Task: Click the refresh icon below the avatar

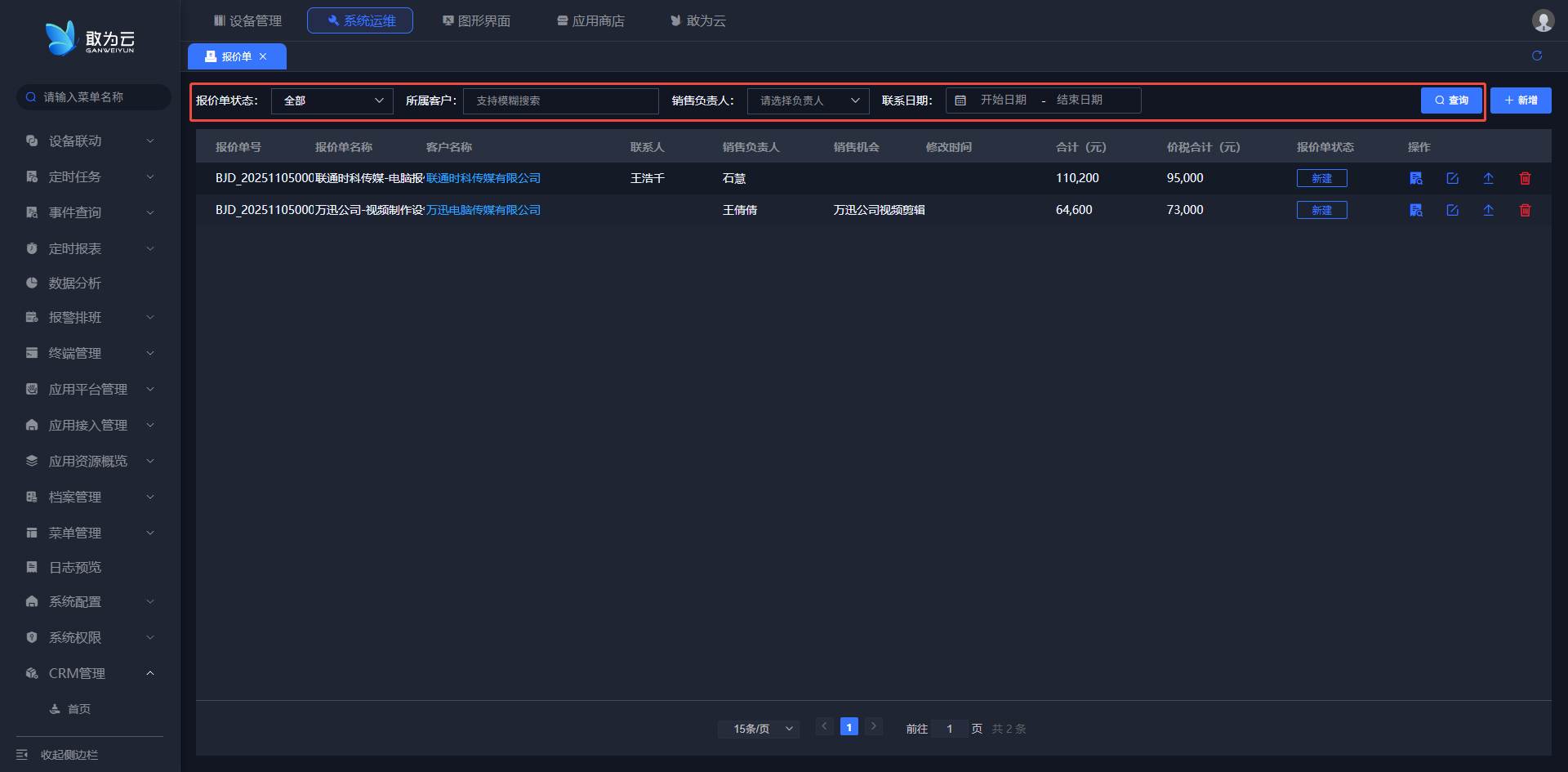Action: (1537, 56)
